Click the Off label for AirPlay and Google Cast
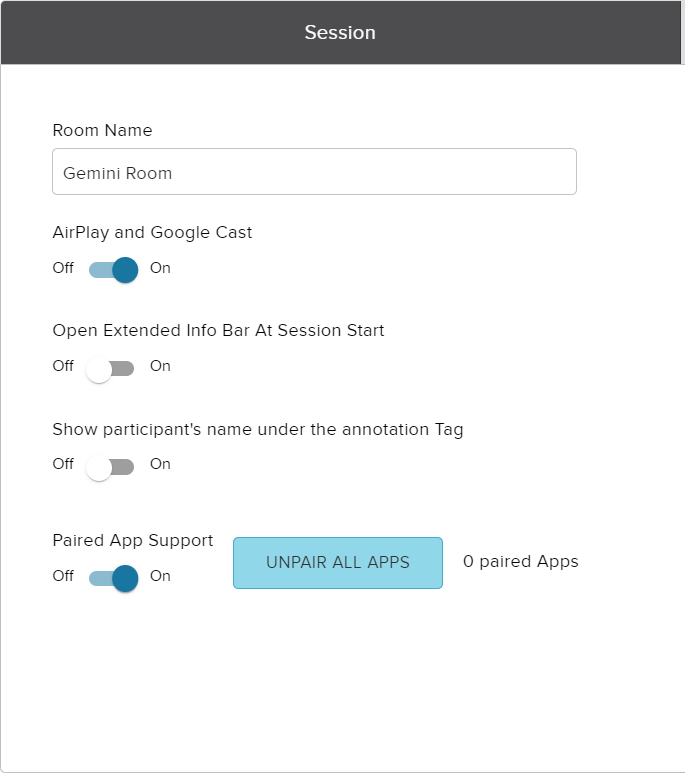 tap(63, 268)
